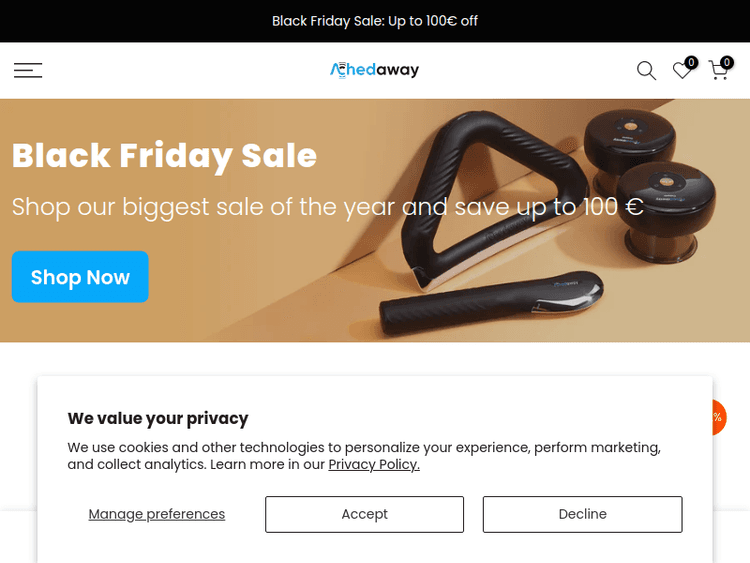Click the orange discount percent badge
Viewport: 750px width, 563px height.
click(x=717, y=417)
